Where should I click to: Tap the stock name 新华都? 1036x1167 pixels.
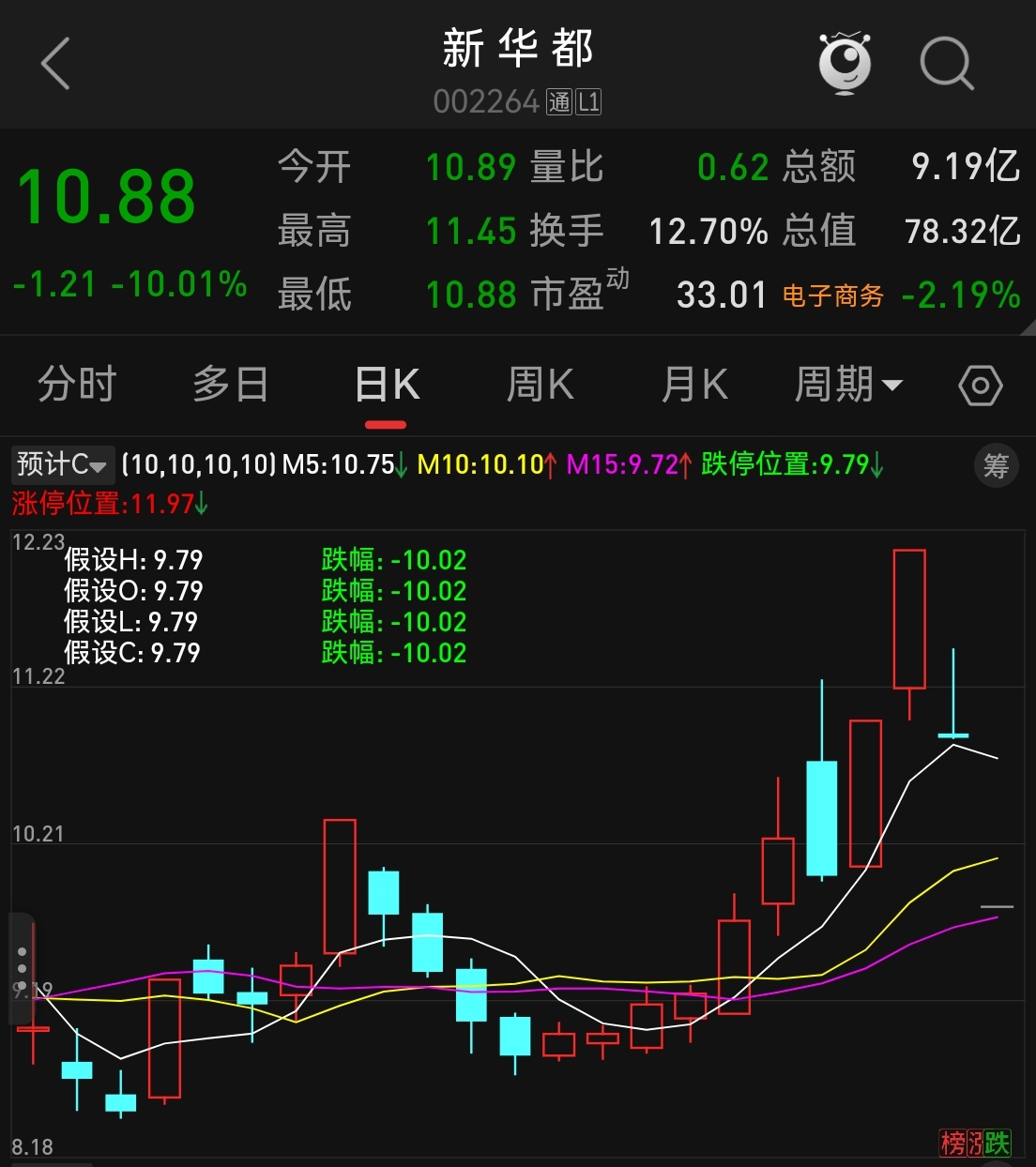(x=518, y=48)
